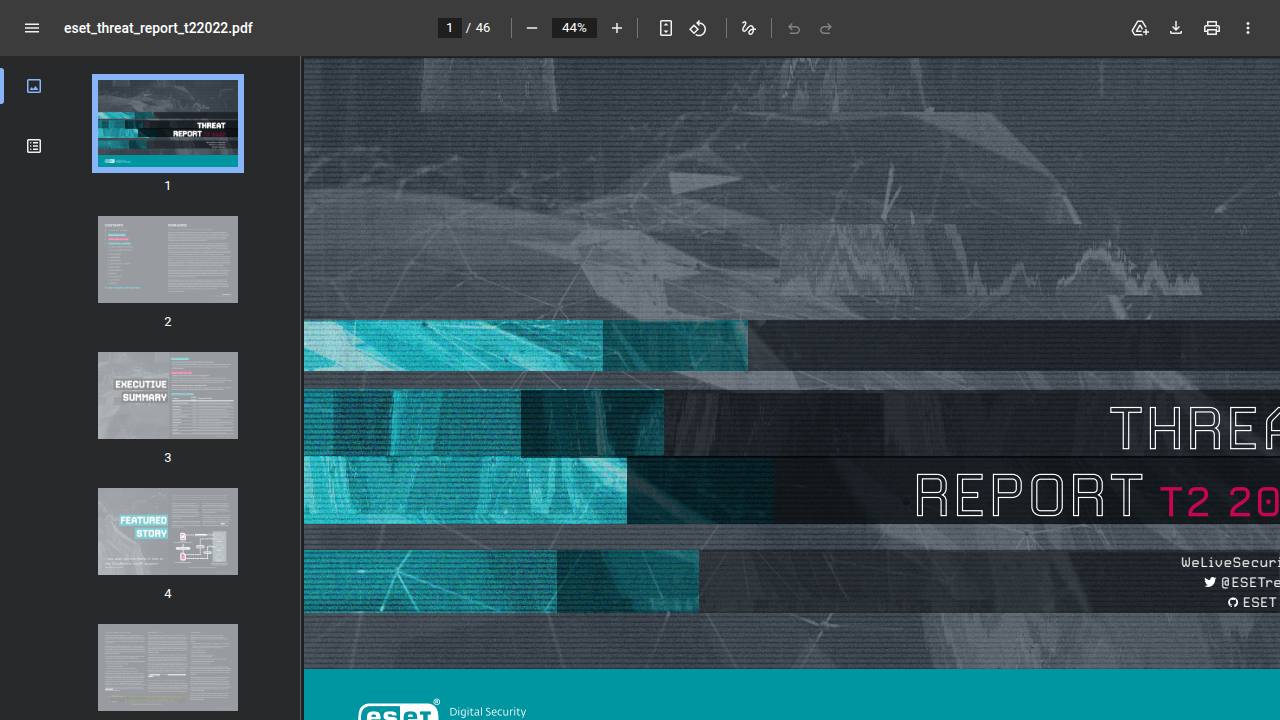Viewport: 1280px width, 720px height.
Task: Select page 1 thumbnail
Action: point(168,123)
